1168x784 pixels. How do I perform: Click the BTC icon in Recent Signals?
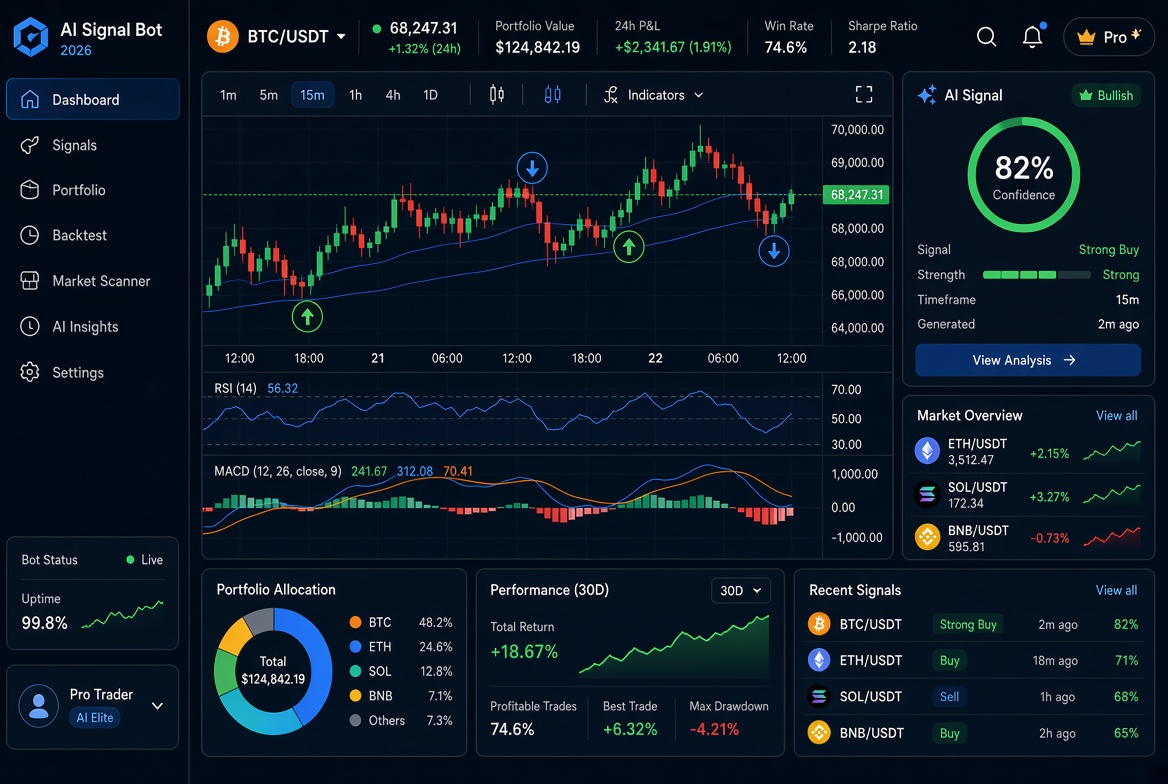(819, 624)
